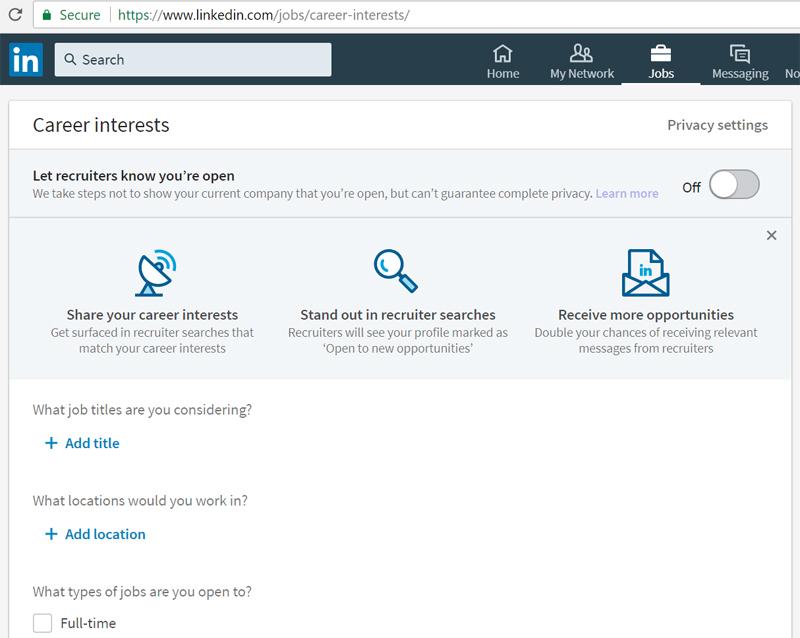
Task: Click the Add title text link
Action: [x=92, y=443]
